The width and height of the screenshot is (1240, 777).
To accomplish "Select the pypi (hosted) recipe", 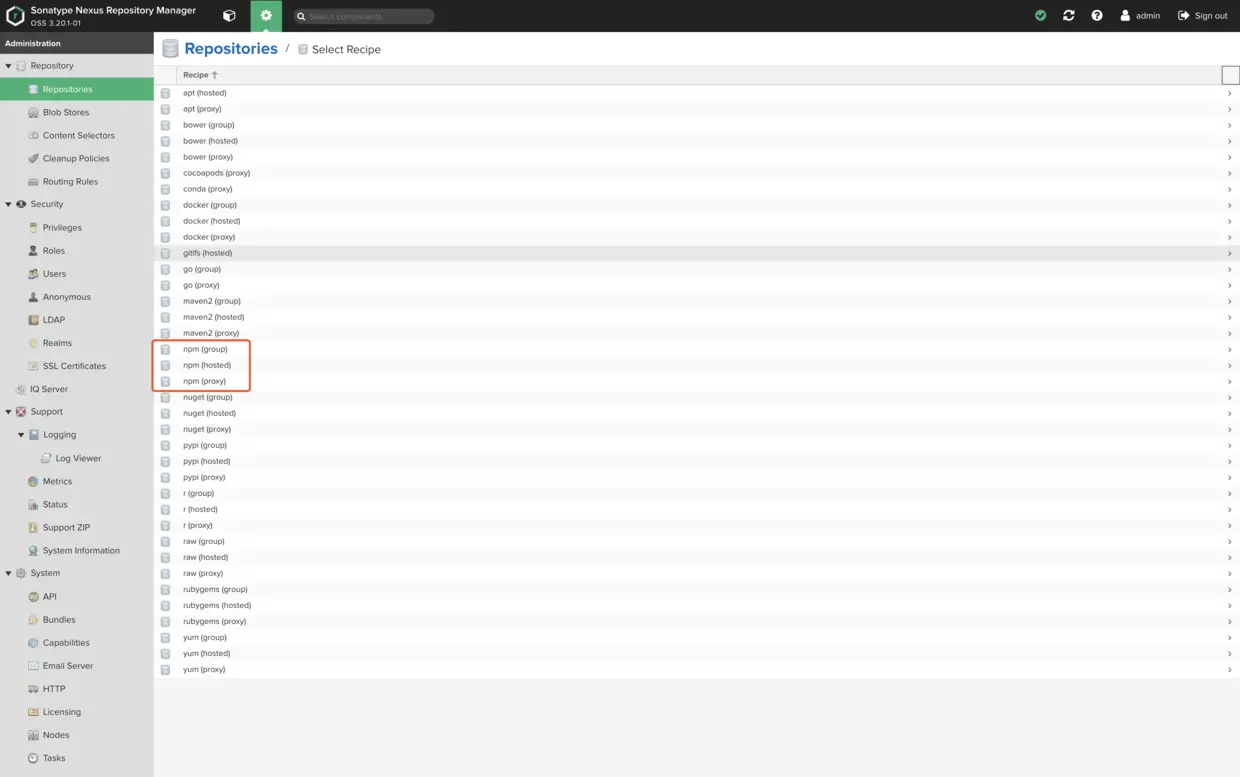I will 697,461.
